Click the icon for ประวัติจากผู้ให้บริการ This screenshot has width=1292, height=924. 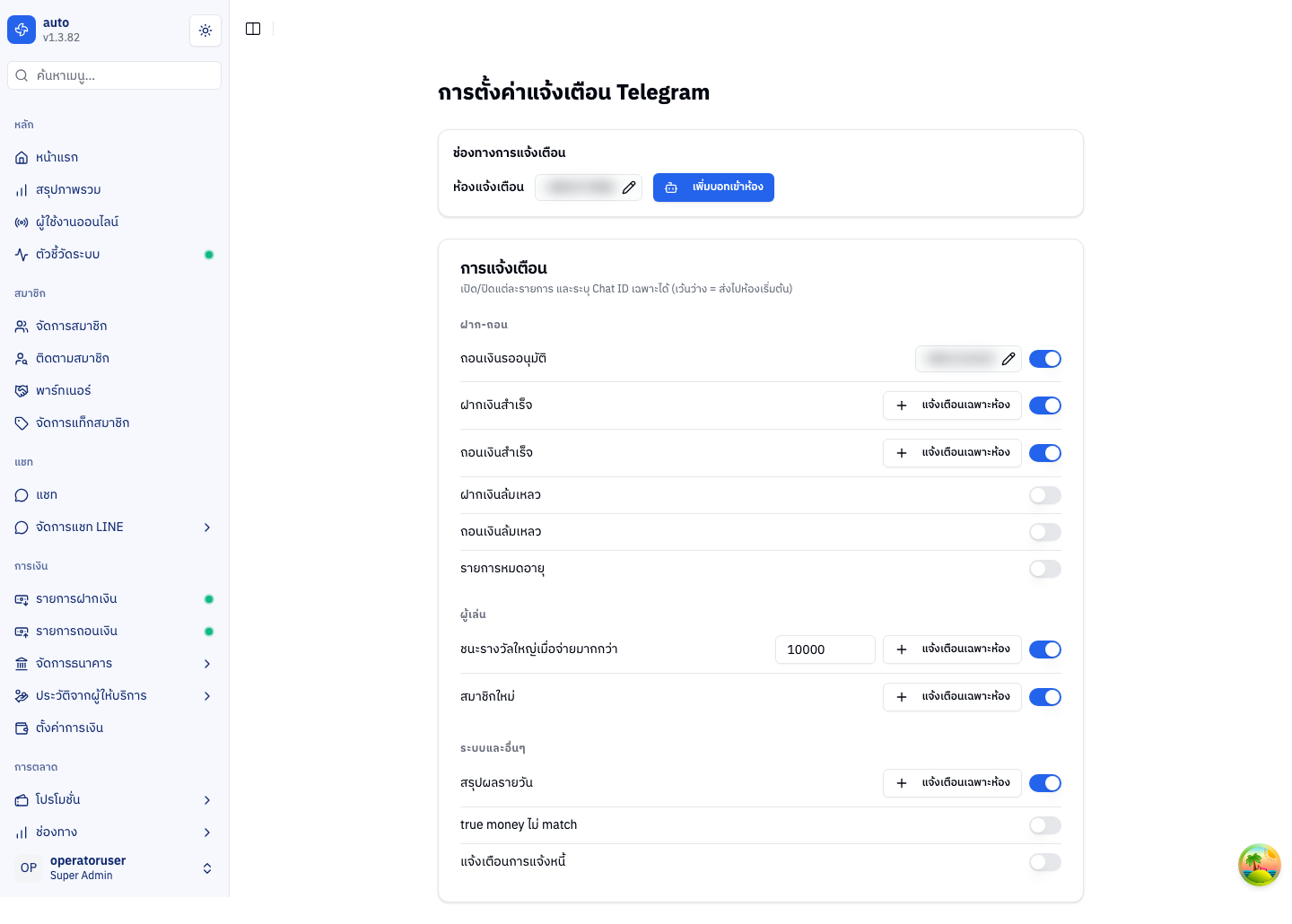[22, 696]
